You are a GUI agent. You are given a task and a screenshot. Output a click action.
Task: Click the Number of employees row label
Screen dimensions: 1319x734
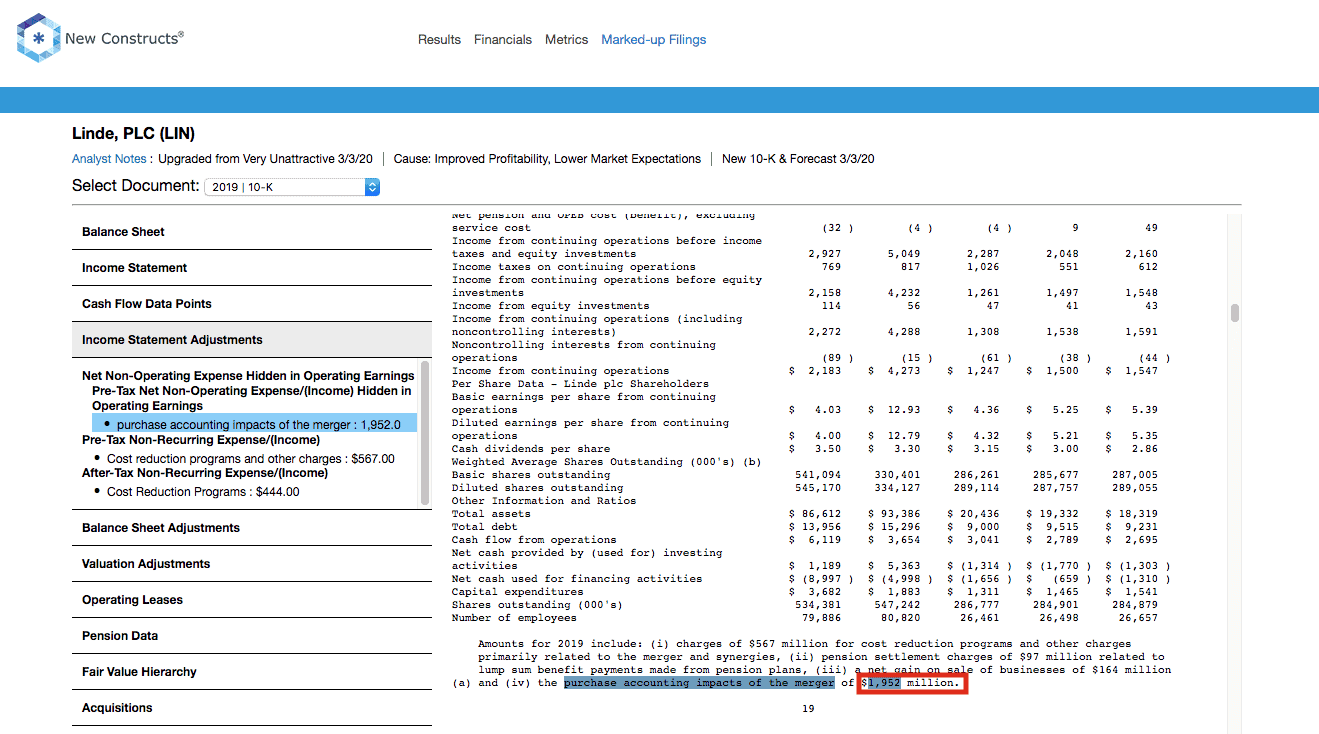click(x=514, y=618)
